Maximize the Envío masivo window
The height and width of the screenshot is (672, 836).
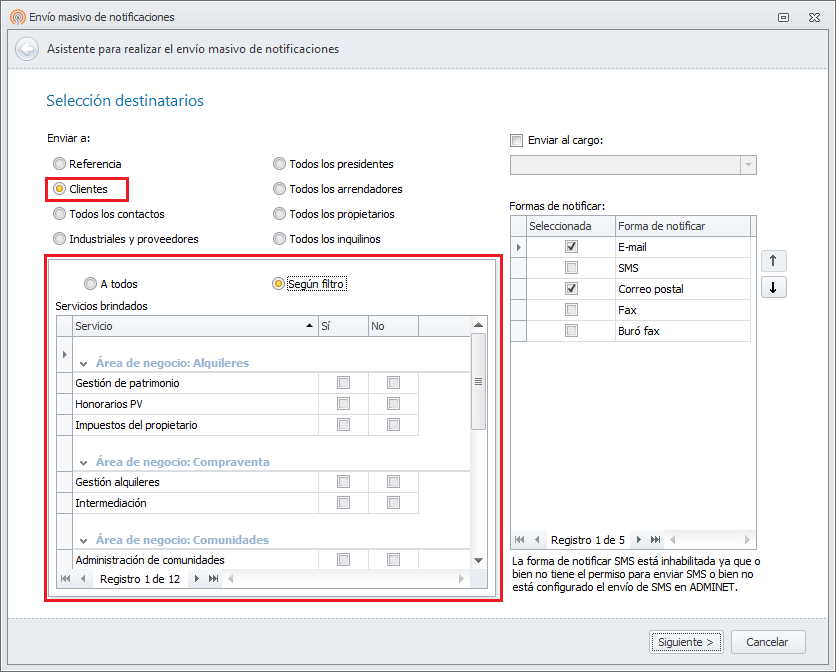pyautogui.click(x=783, y=18)
